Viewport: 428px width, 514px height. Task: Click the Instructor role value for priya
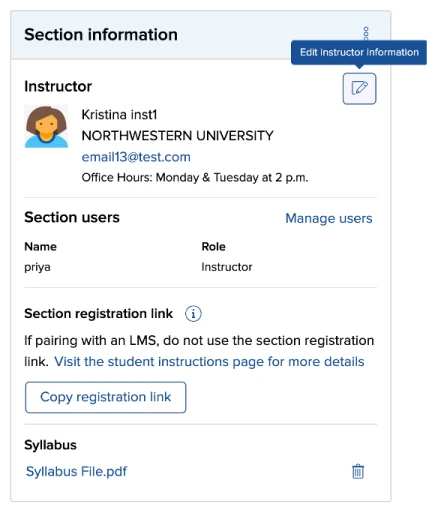click(x=227, y=267)
